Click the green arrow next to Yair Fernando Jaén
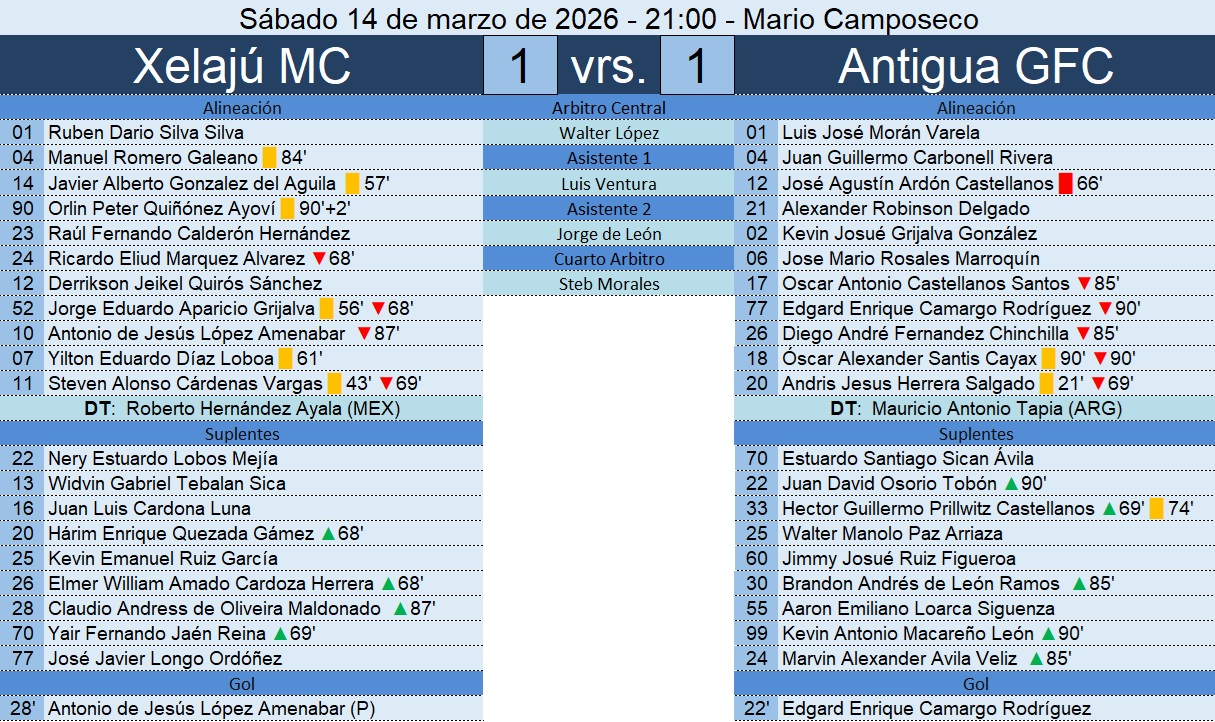Screen dimensions: 1215x722 pos(281,634)
